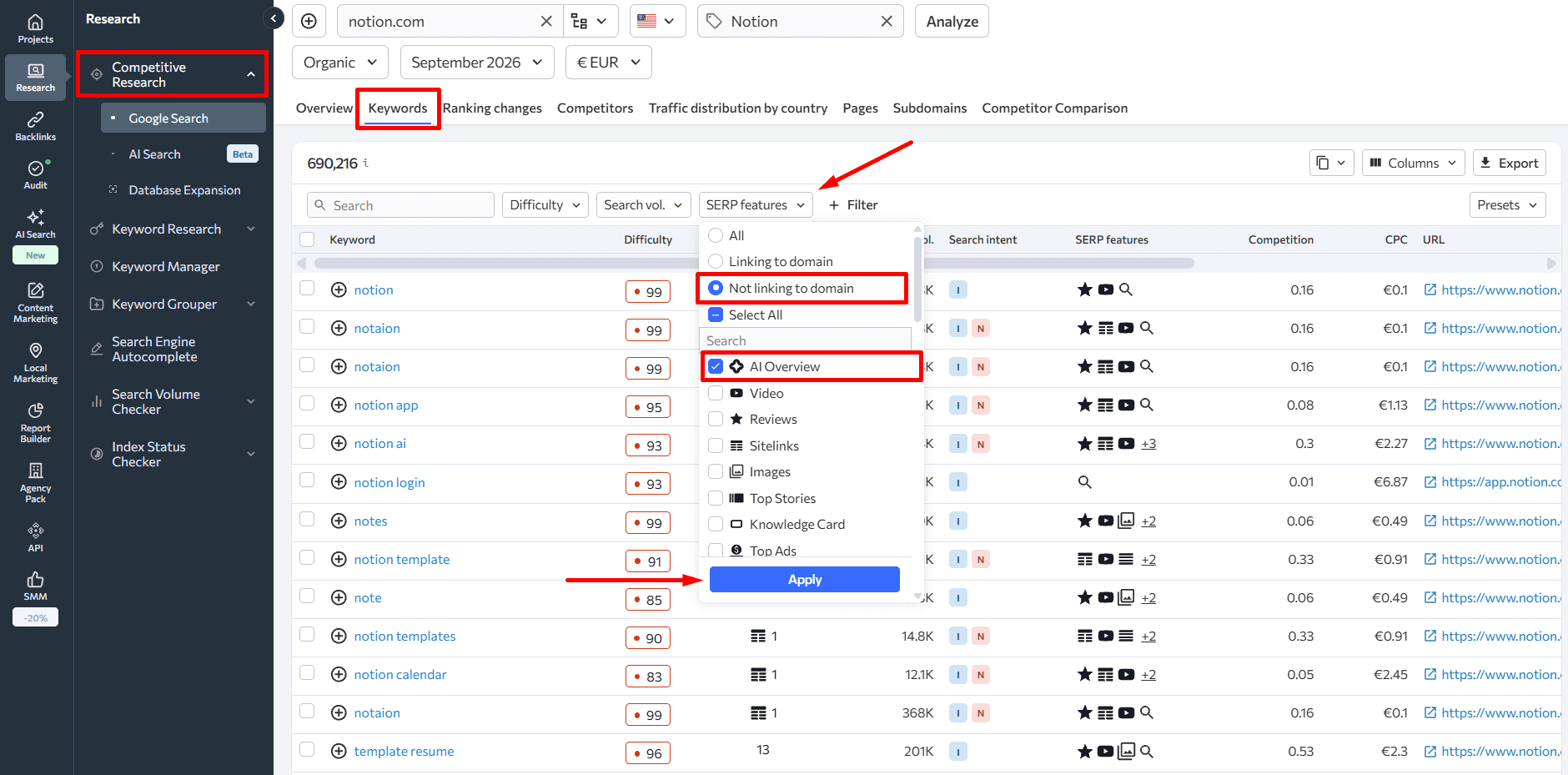Check the Video SERP feature checkbox
Image resolution: width=1568 pixels, height=775 pixels.
[x=716, y=393]
